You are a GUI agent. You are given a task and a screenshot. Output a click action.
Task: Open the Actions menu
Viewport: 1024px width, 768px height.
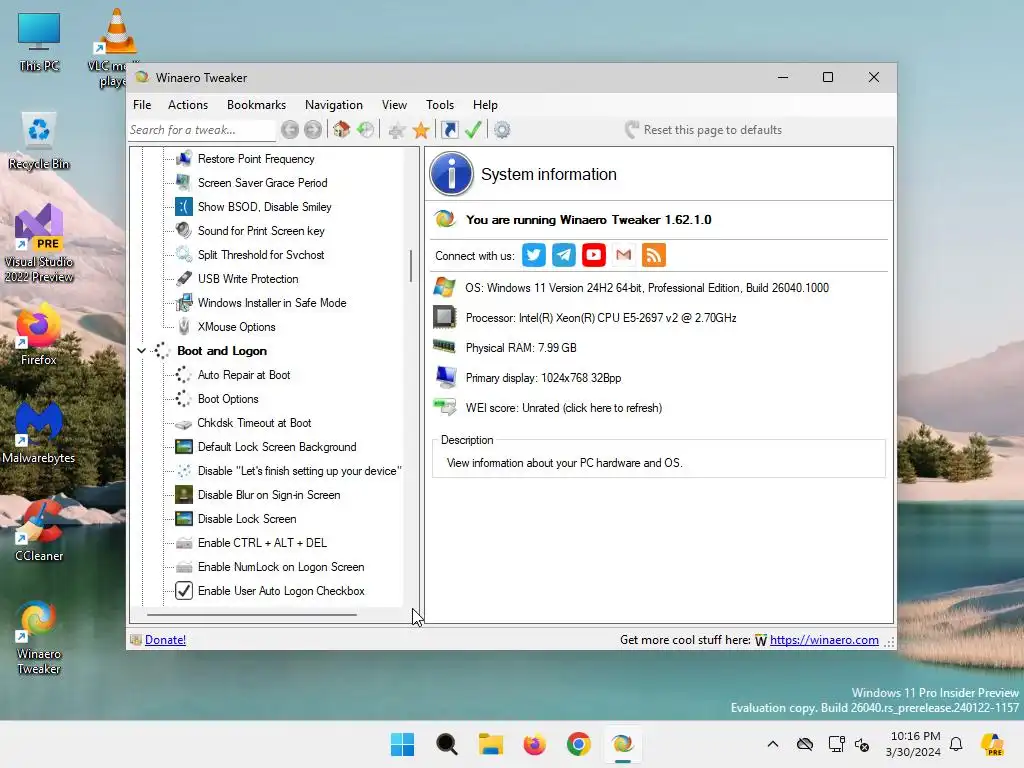[188, 105]
